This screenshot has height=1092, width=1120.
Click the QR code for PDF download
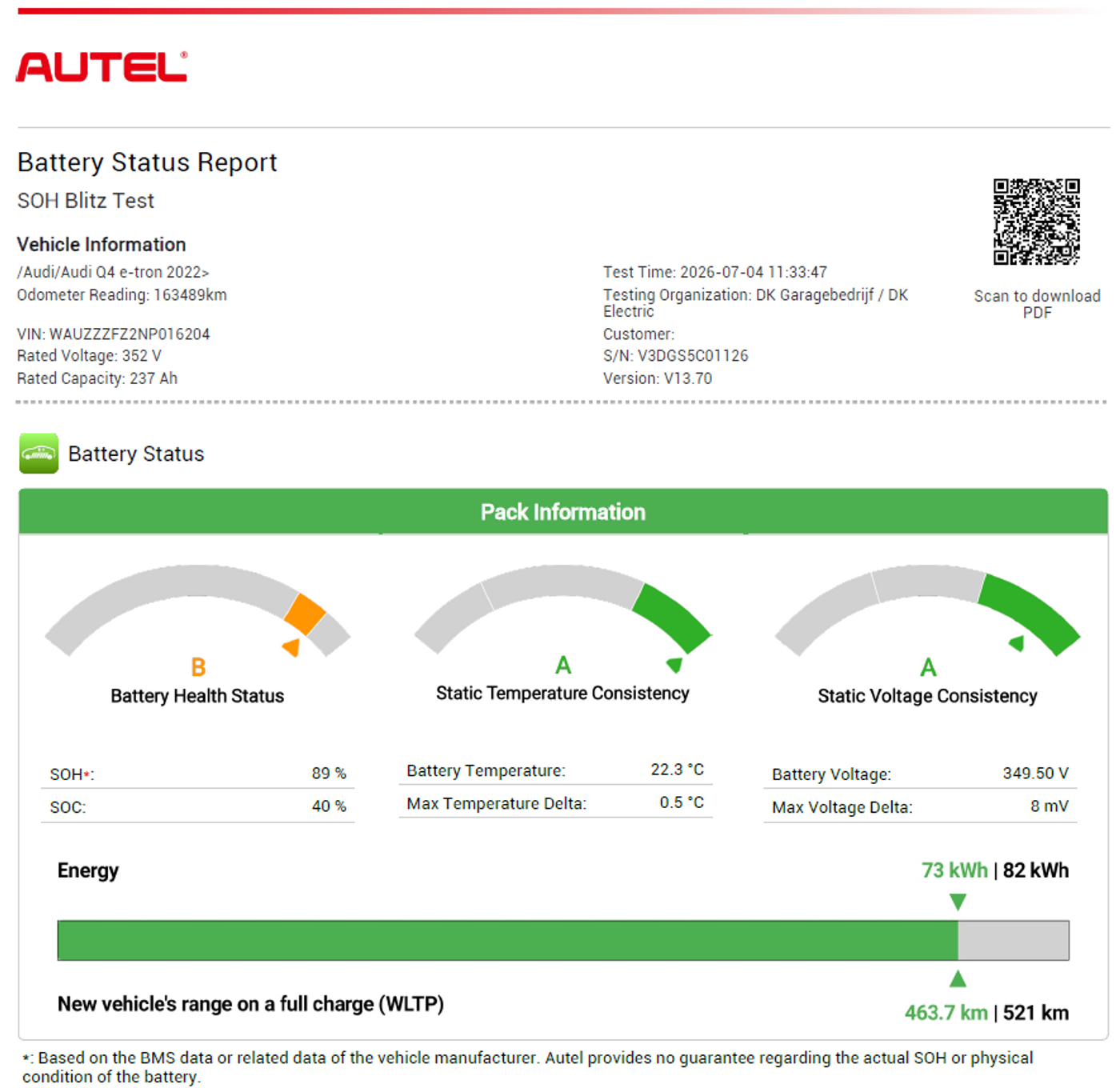coord(1036,222)
